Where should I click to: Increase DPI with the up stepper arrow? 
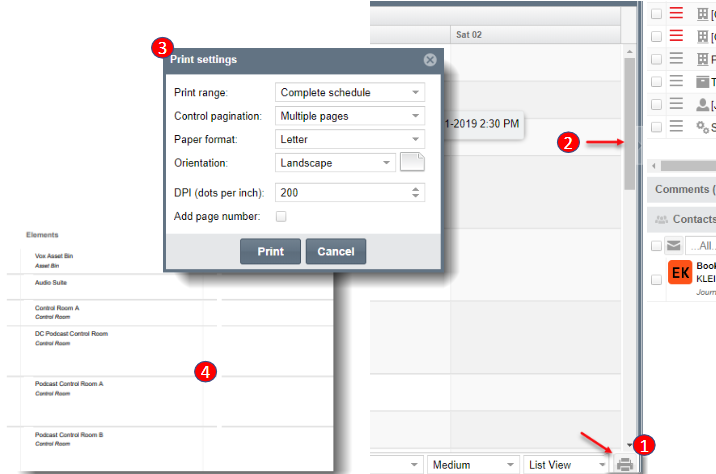tap(415, 189)
